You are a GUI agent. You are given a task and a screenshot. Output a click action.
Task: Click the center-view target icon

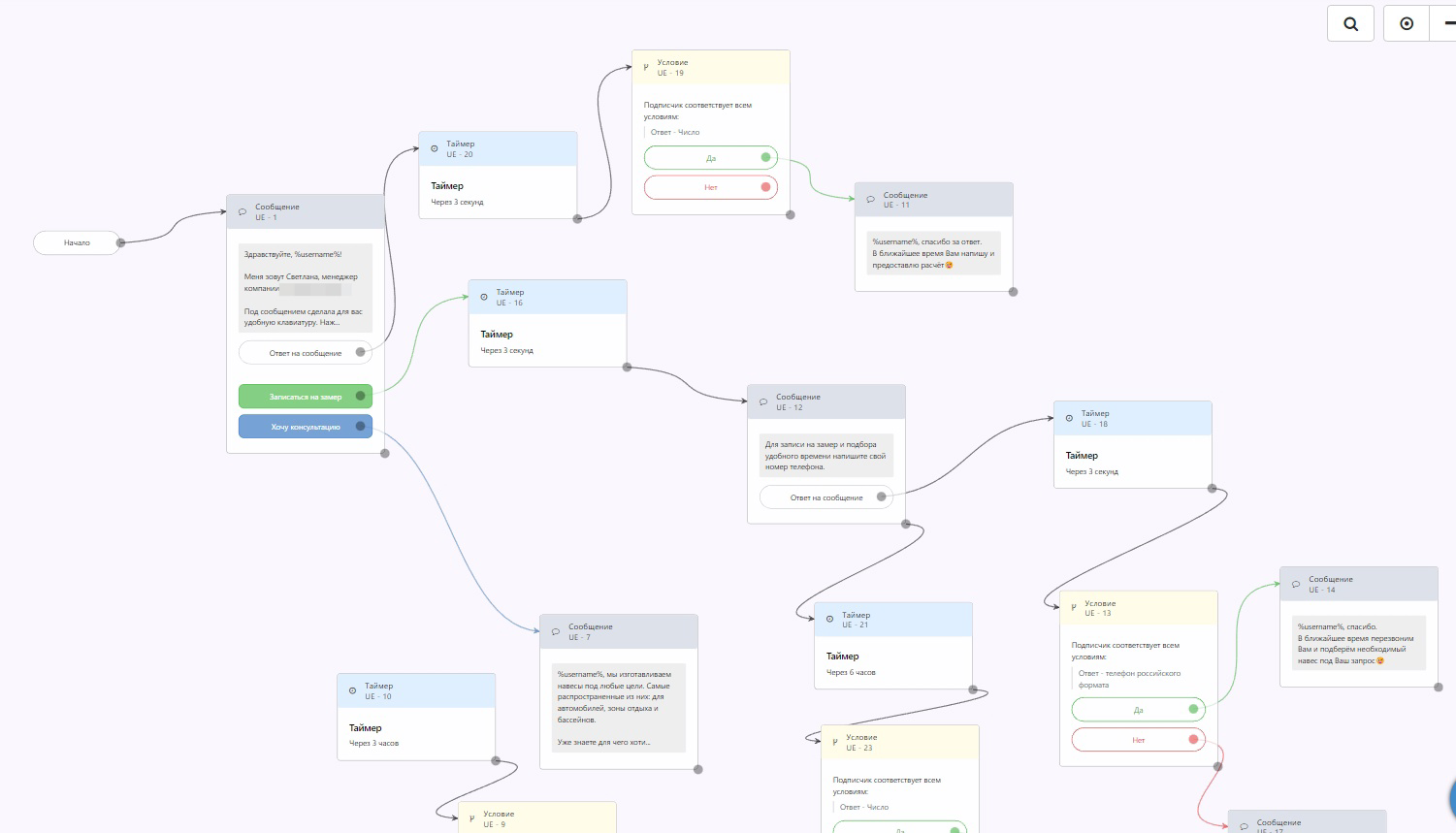point(1407,24)
